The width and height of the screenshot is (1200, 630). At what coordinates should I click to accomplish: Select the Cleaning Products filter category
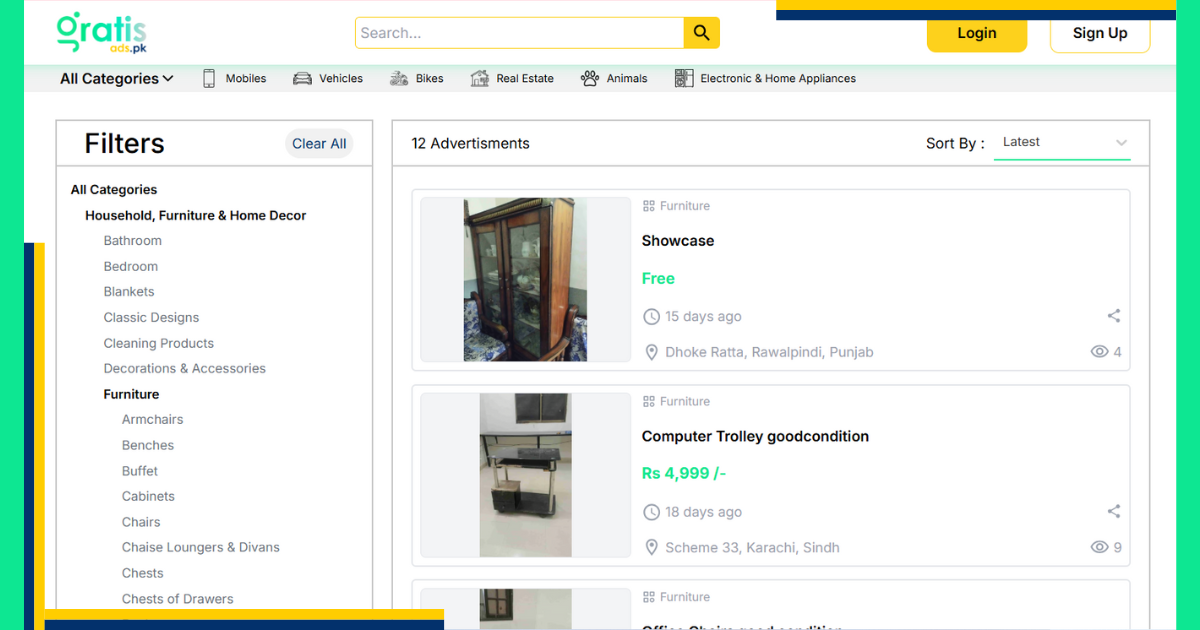tap(159, 343)
